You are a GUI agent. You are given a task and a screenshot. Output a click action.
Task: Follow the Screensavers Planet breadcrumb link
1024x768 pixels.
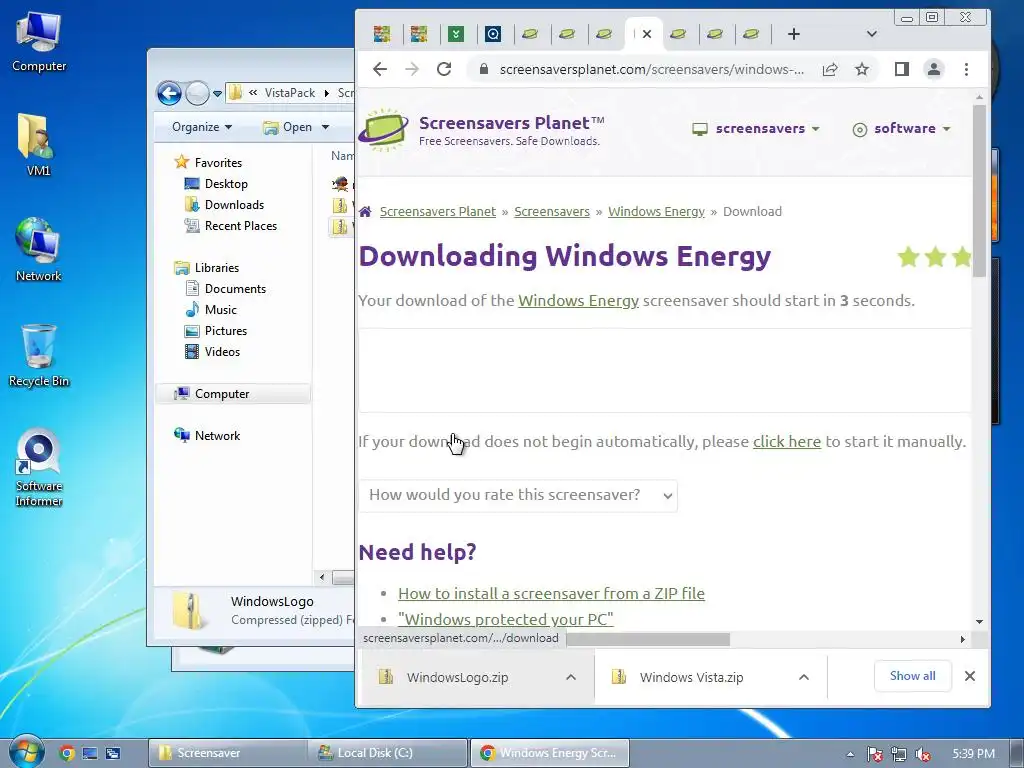(x=438, y=212)
